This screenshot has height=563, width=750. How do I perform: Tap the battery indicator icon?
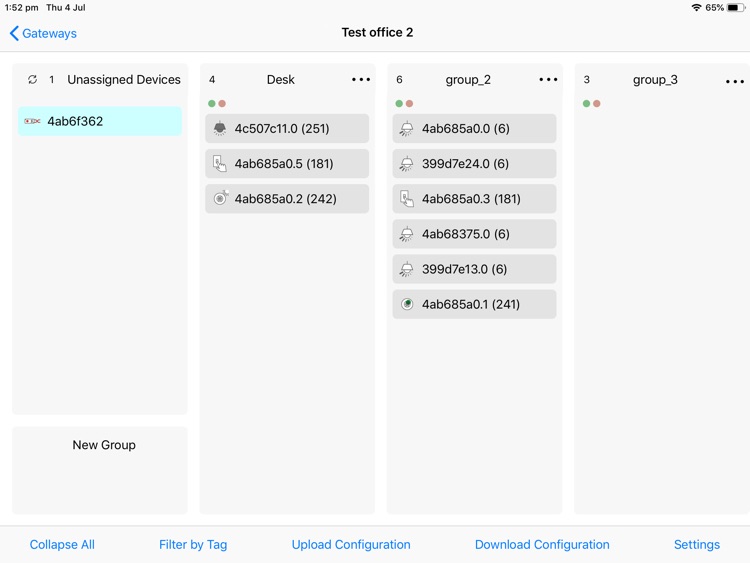pos(736,8)
